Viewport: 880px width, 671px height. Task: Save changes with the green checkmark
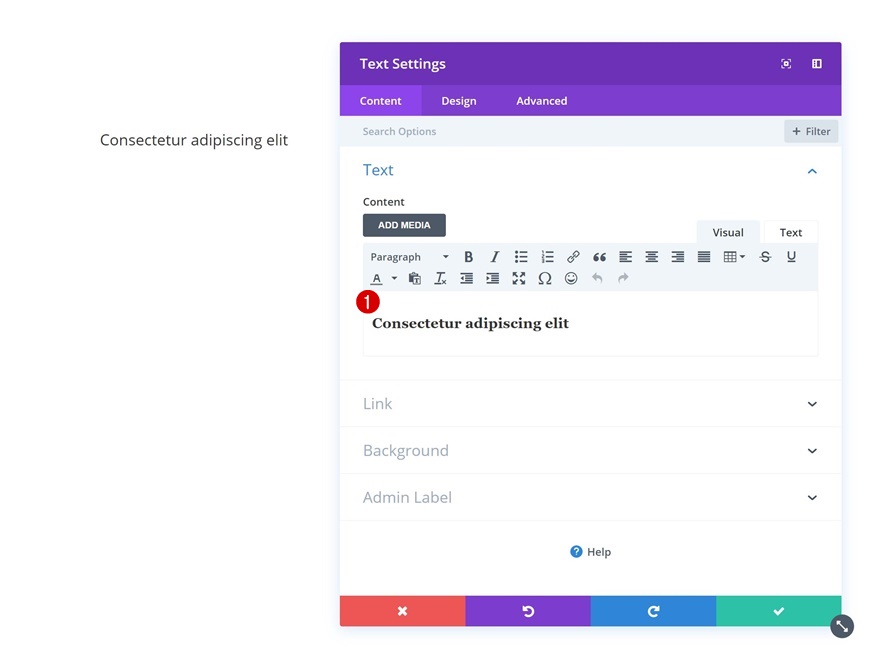[x=778, y=611]
